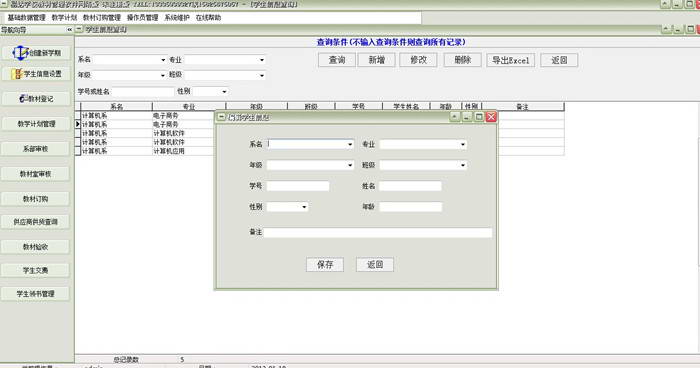Screen dimensions: 700x368
Task: Click the 查询 button
Action: coord(337,60)
